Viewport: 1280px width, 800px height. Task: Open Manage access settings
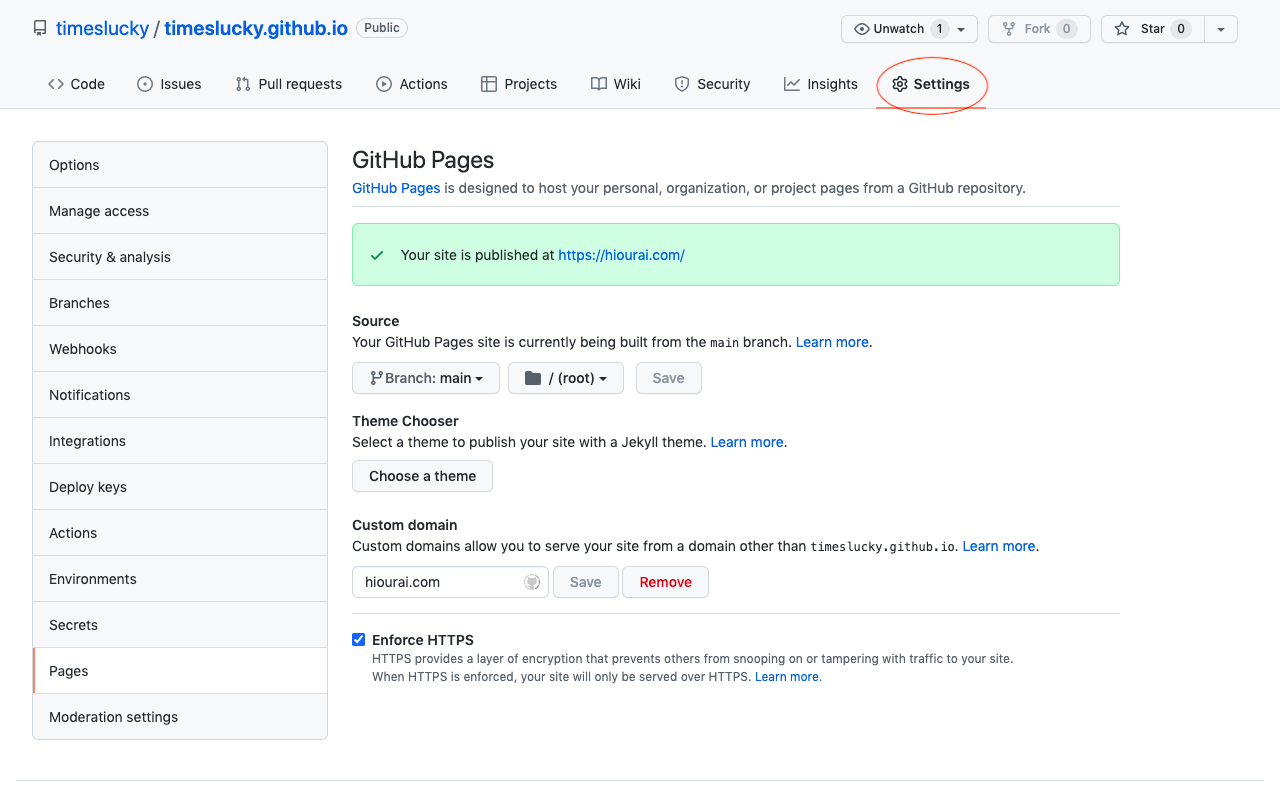pos(180,211)
